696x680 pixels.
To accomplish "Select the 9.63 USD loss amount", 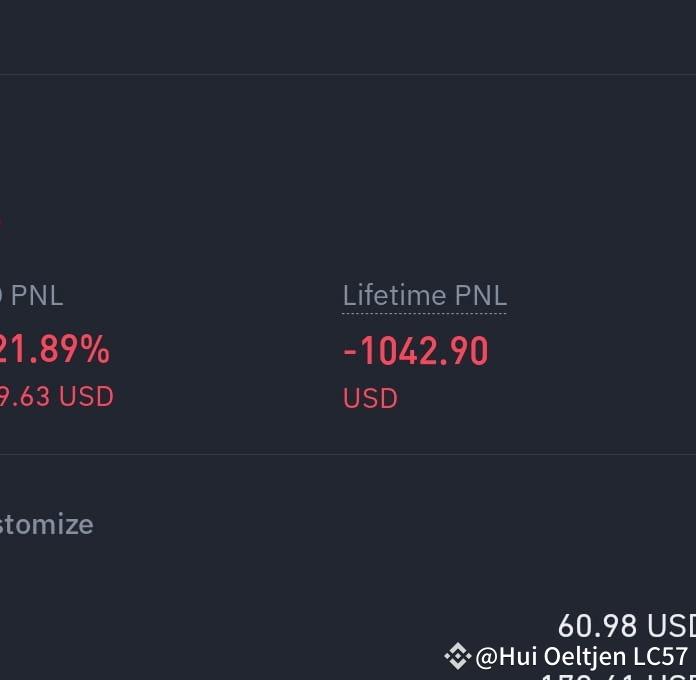I will [56, 396].
